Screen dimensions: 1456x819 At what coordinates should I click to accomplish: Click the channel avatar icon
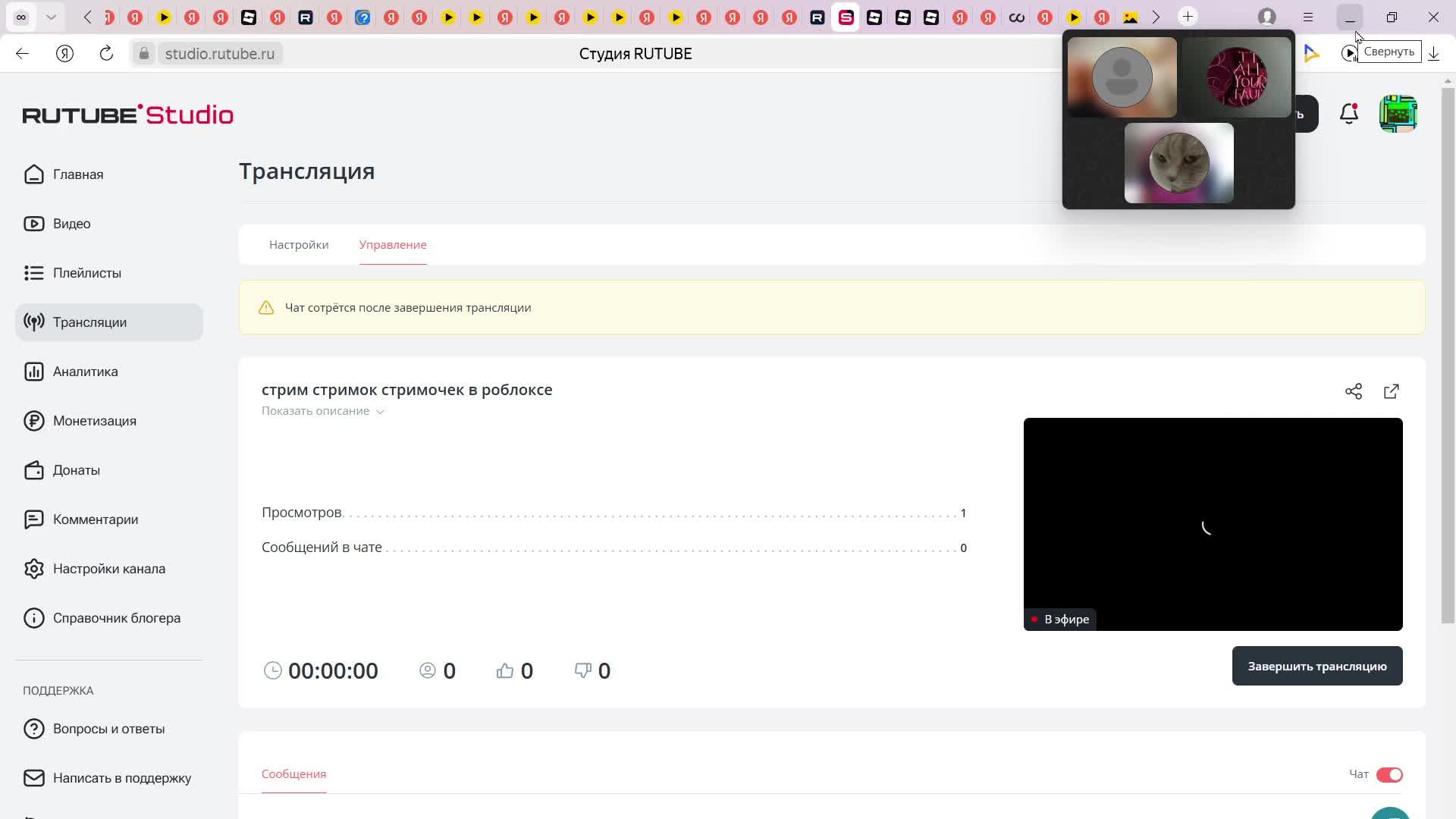point(1398,115)
